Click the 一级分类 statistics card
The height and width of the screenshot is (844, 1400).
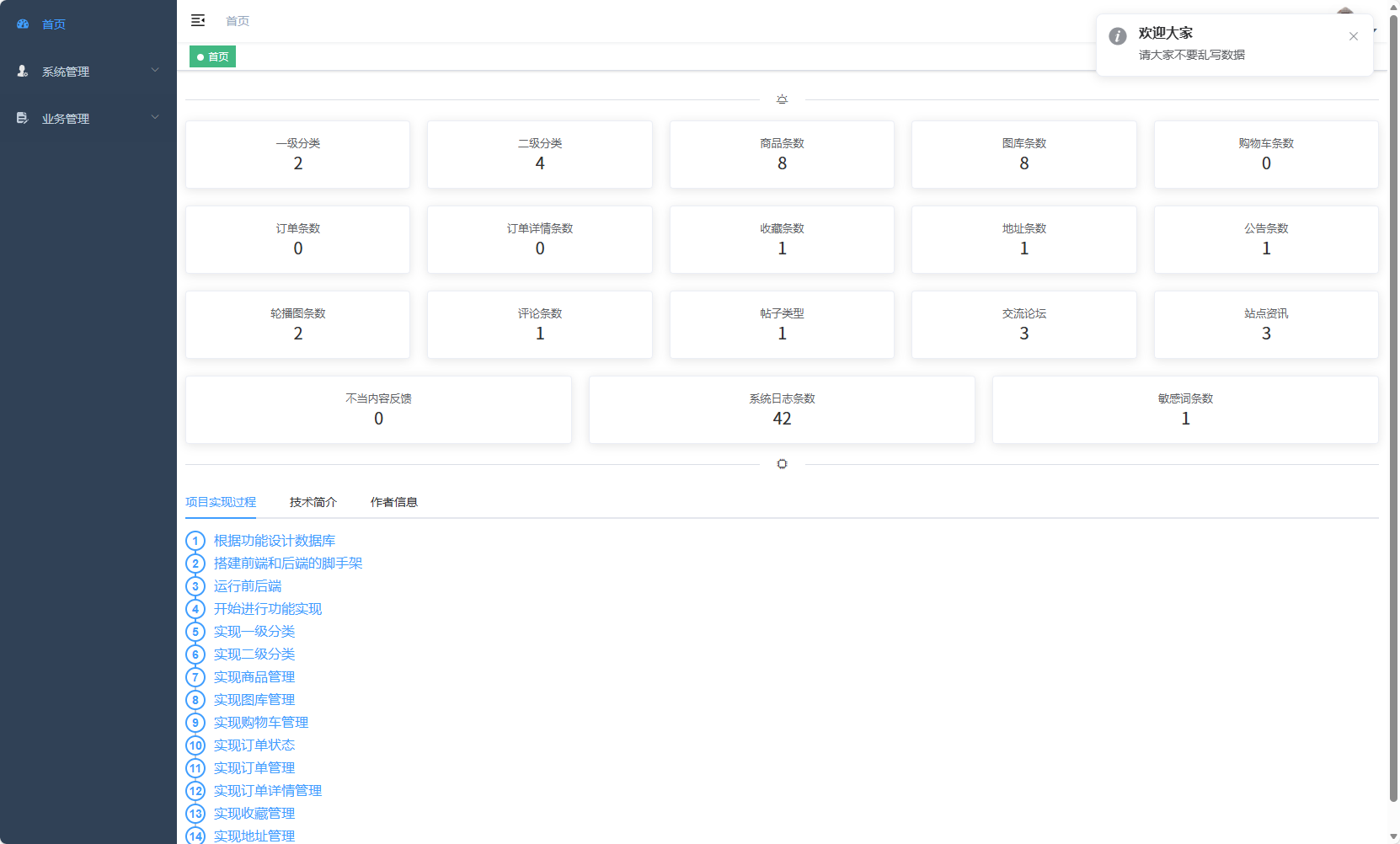(298, 154)
